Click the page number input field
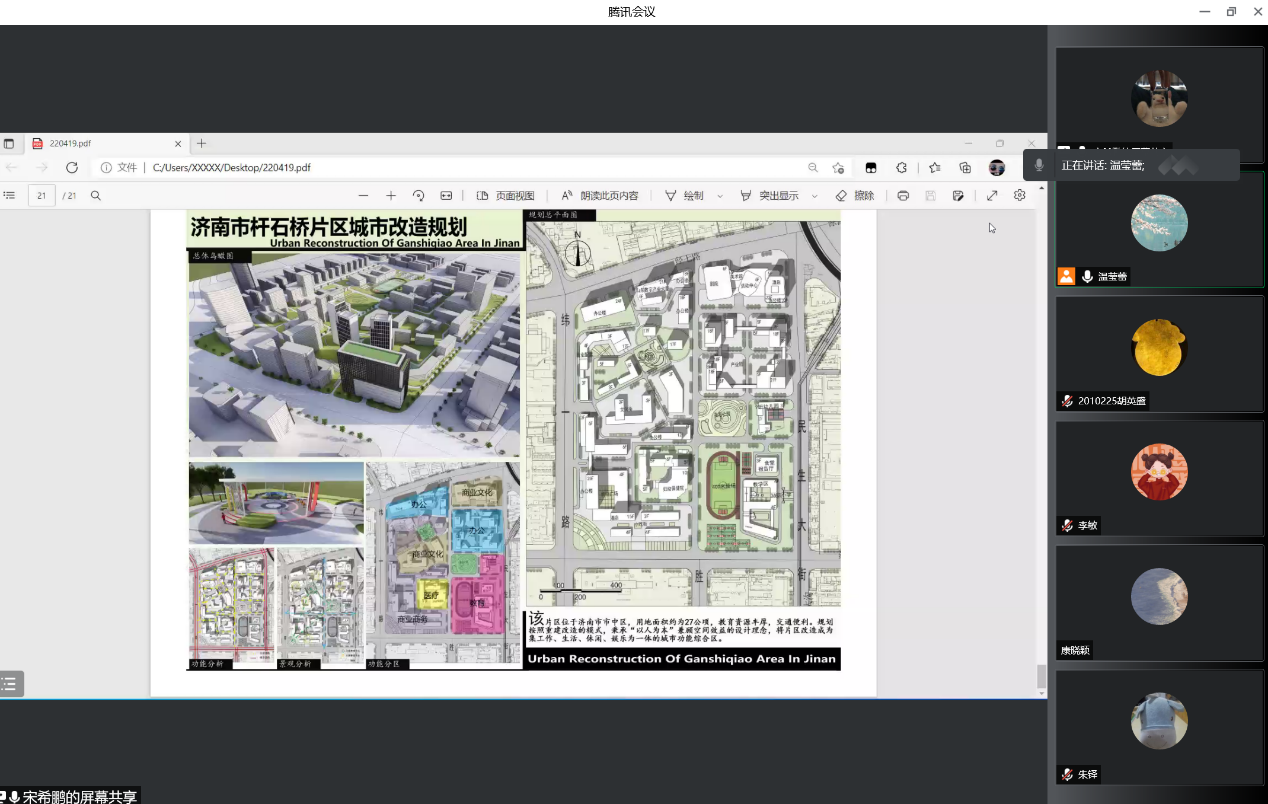The width and height of the screenshot is (1268, 804). pyautogui.click(x=42, y=196)
